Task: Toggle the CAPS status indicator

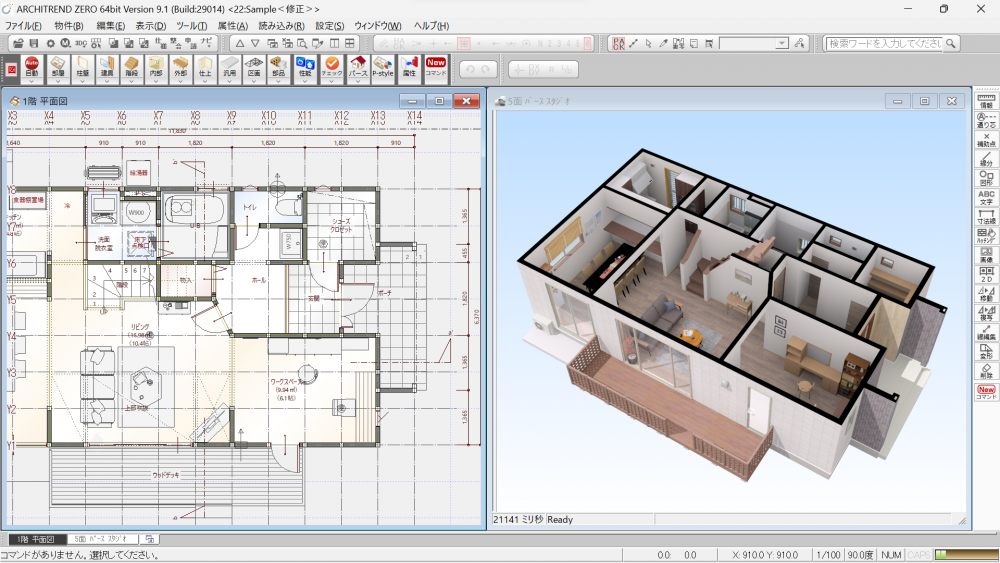Action: coord(919,555)
